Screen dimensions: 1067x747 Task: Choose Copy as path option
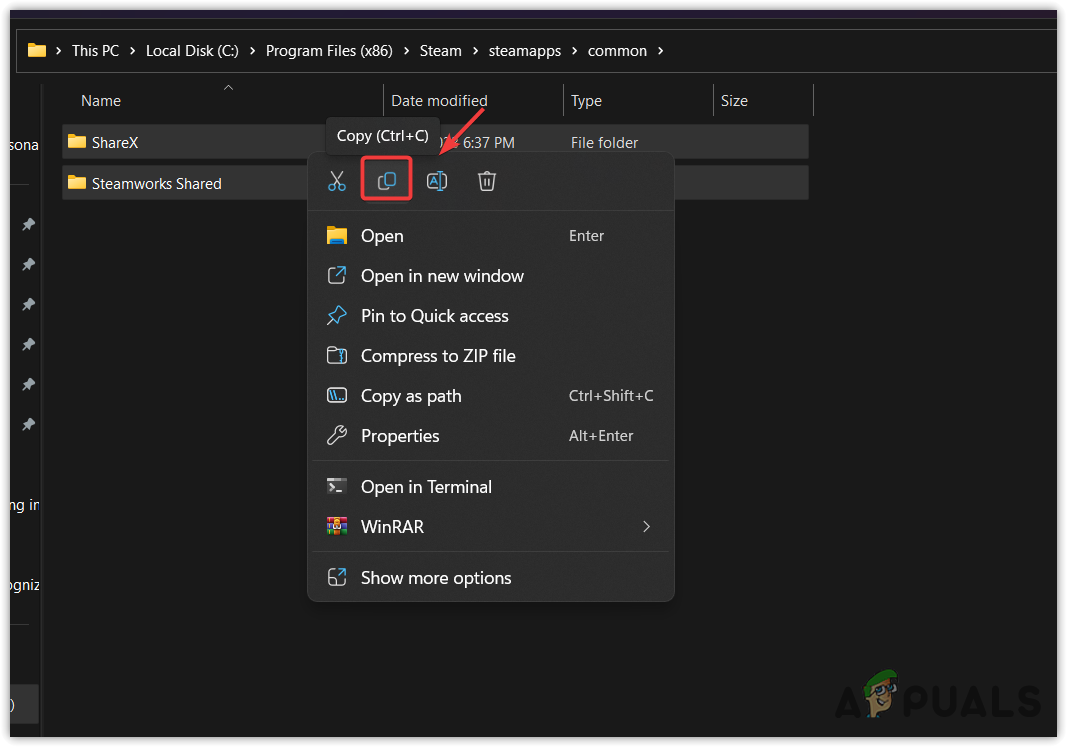[411, 396]
